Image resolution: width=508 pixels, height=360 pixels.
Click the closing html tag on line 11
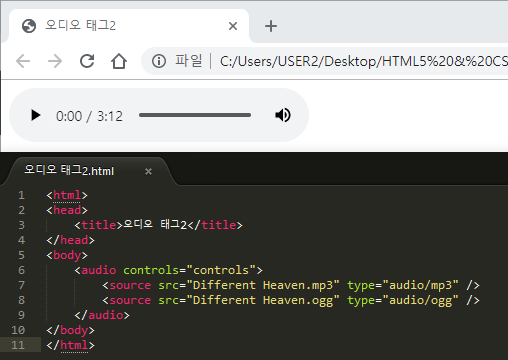(70, 345)
